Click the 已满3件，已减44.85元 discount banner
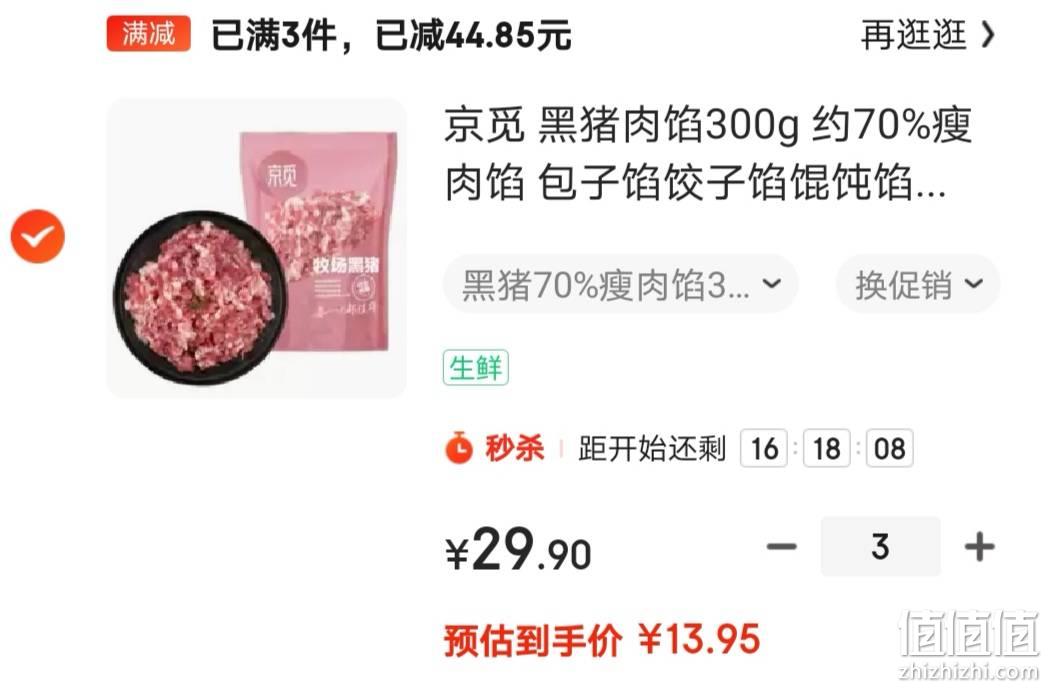 (x=391, y=35)
